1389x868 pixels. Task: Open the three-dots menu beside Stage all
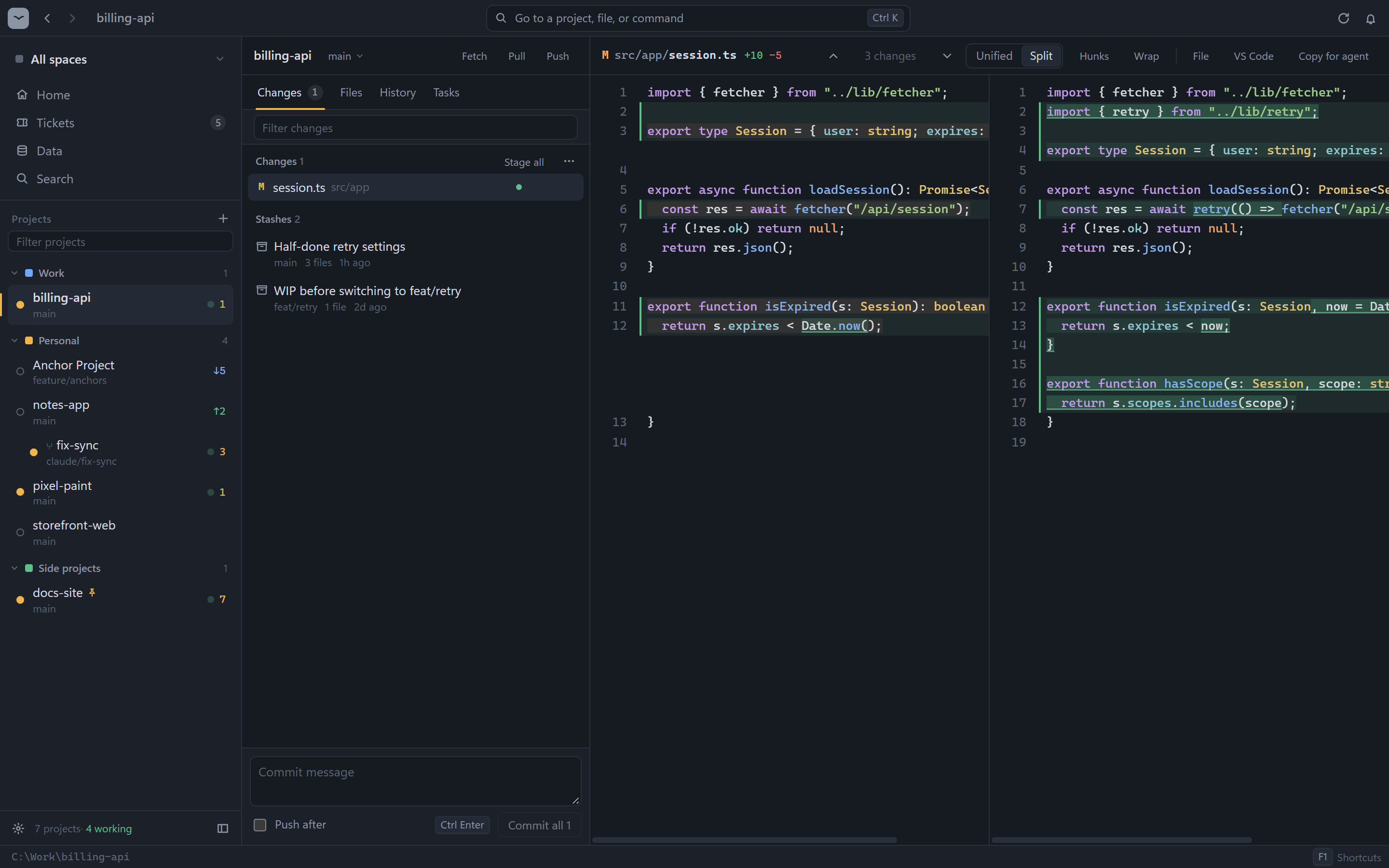pyautogui.click(x=569, y=162)
